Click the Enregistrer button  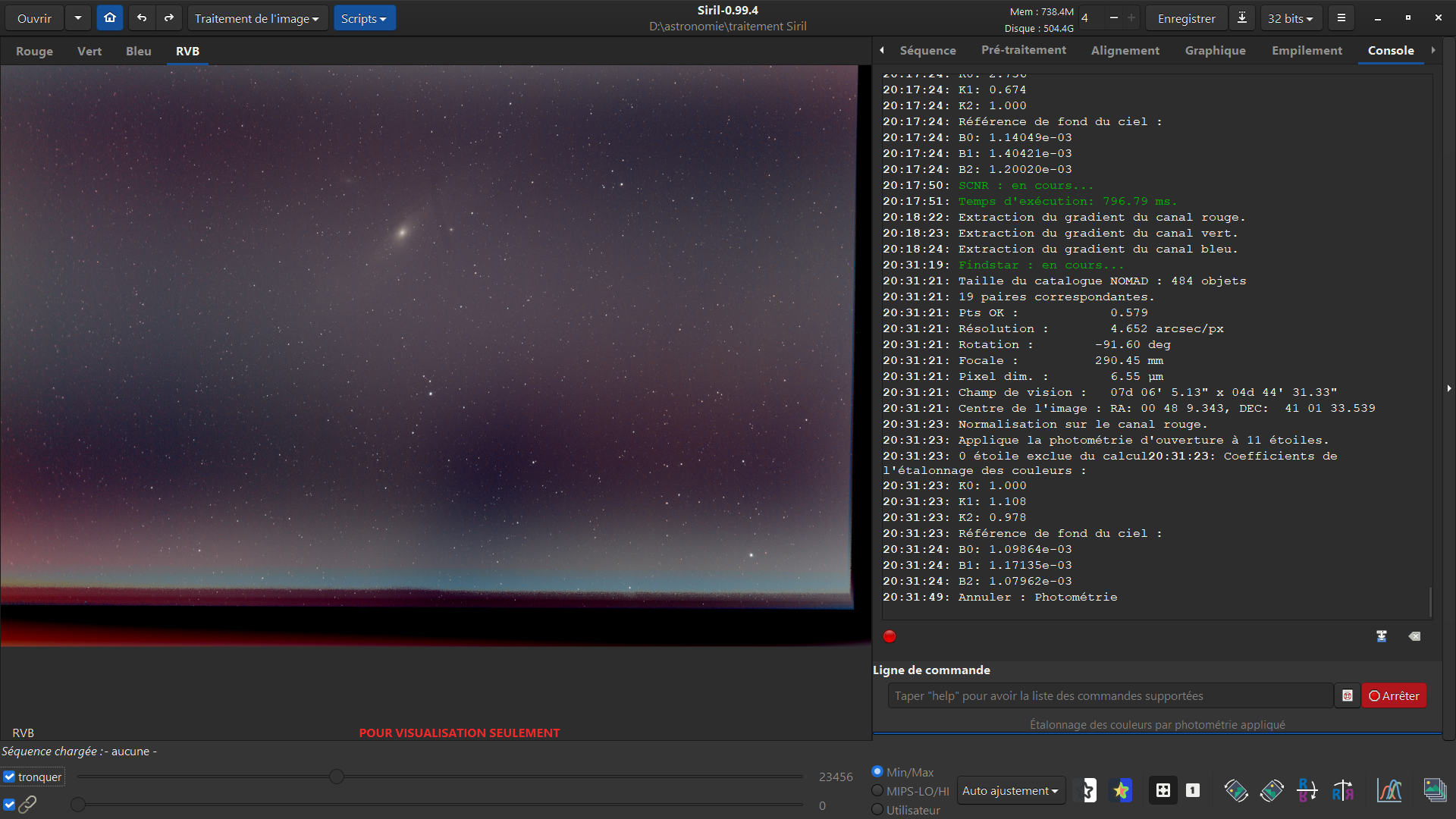(1186, 18)
